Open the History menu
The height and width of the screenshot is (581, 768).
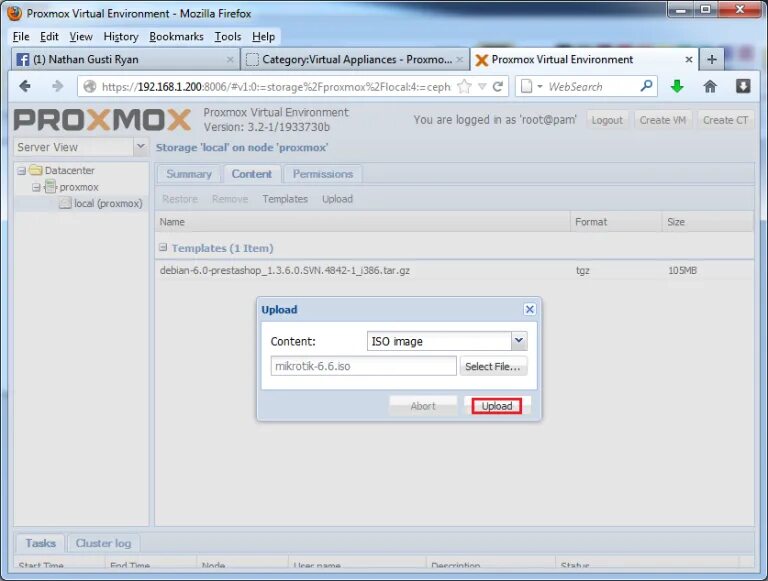click(121, 37)
